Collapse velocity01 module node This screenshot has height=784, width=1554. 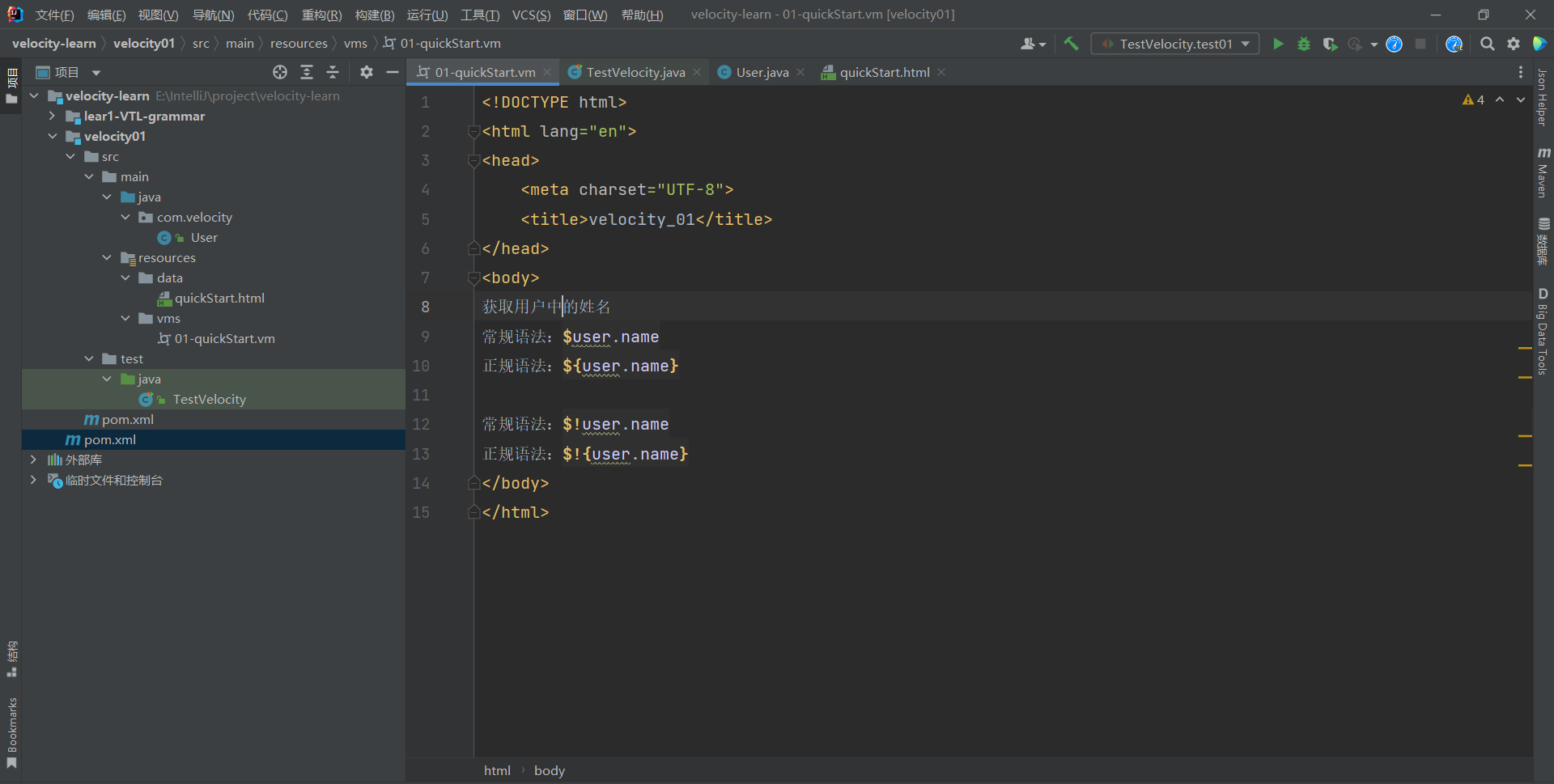point(52,136)
